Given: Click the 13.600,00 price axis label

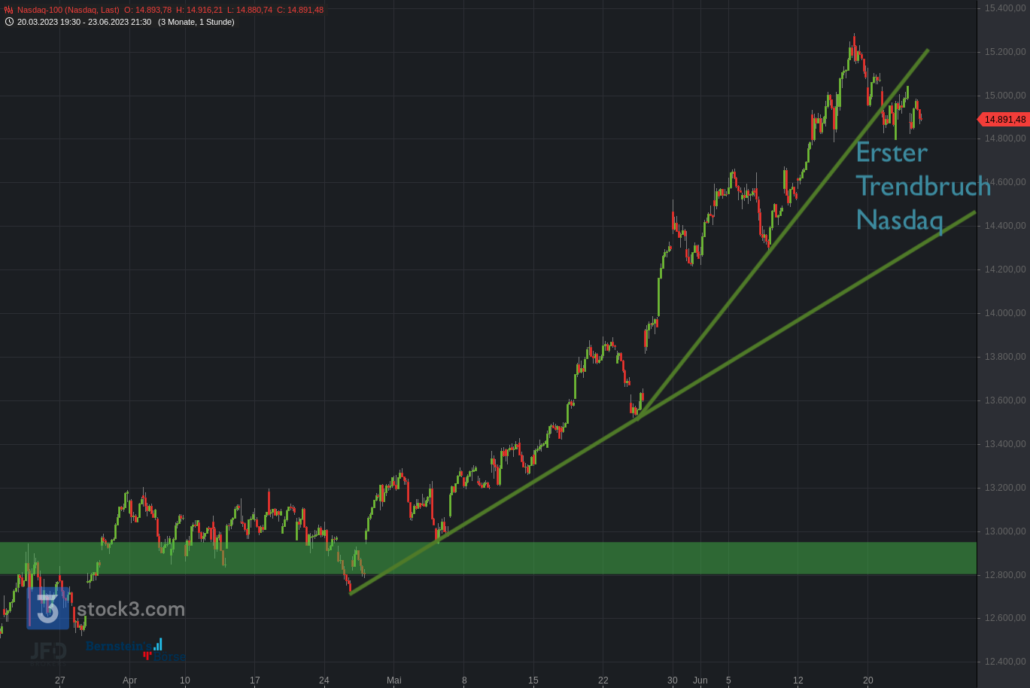Looking at the screenshot, I should 1005,400.
